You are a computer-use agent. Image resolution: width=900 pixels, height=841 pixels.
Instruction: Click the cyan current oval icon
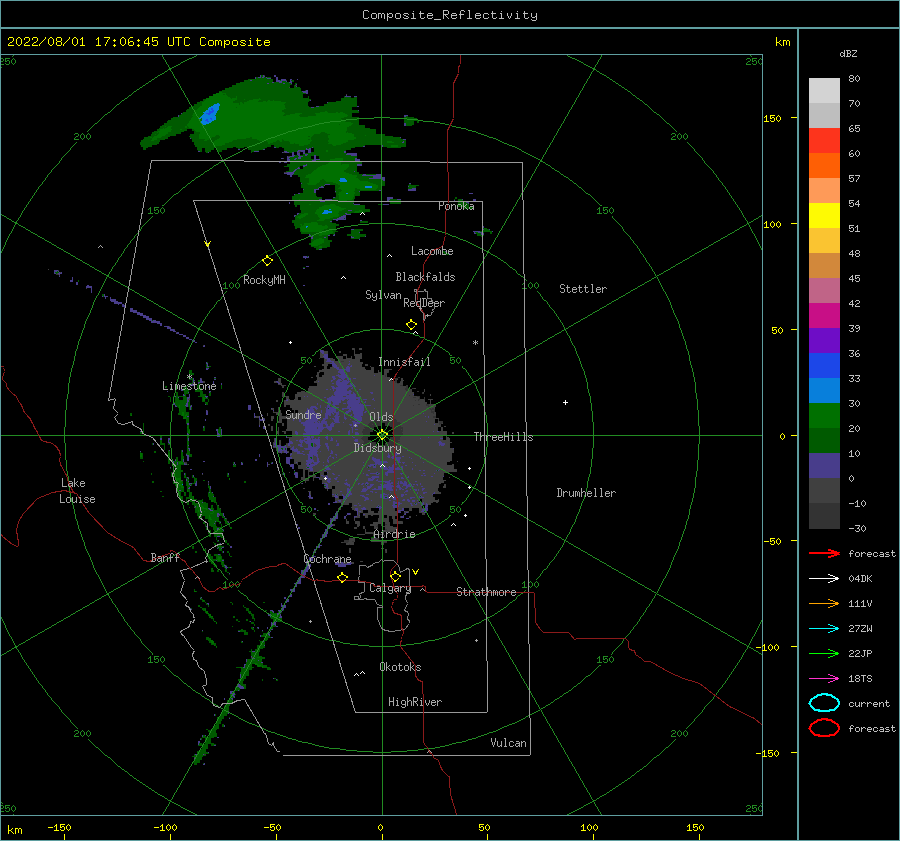[x=824, y=703]
